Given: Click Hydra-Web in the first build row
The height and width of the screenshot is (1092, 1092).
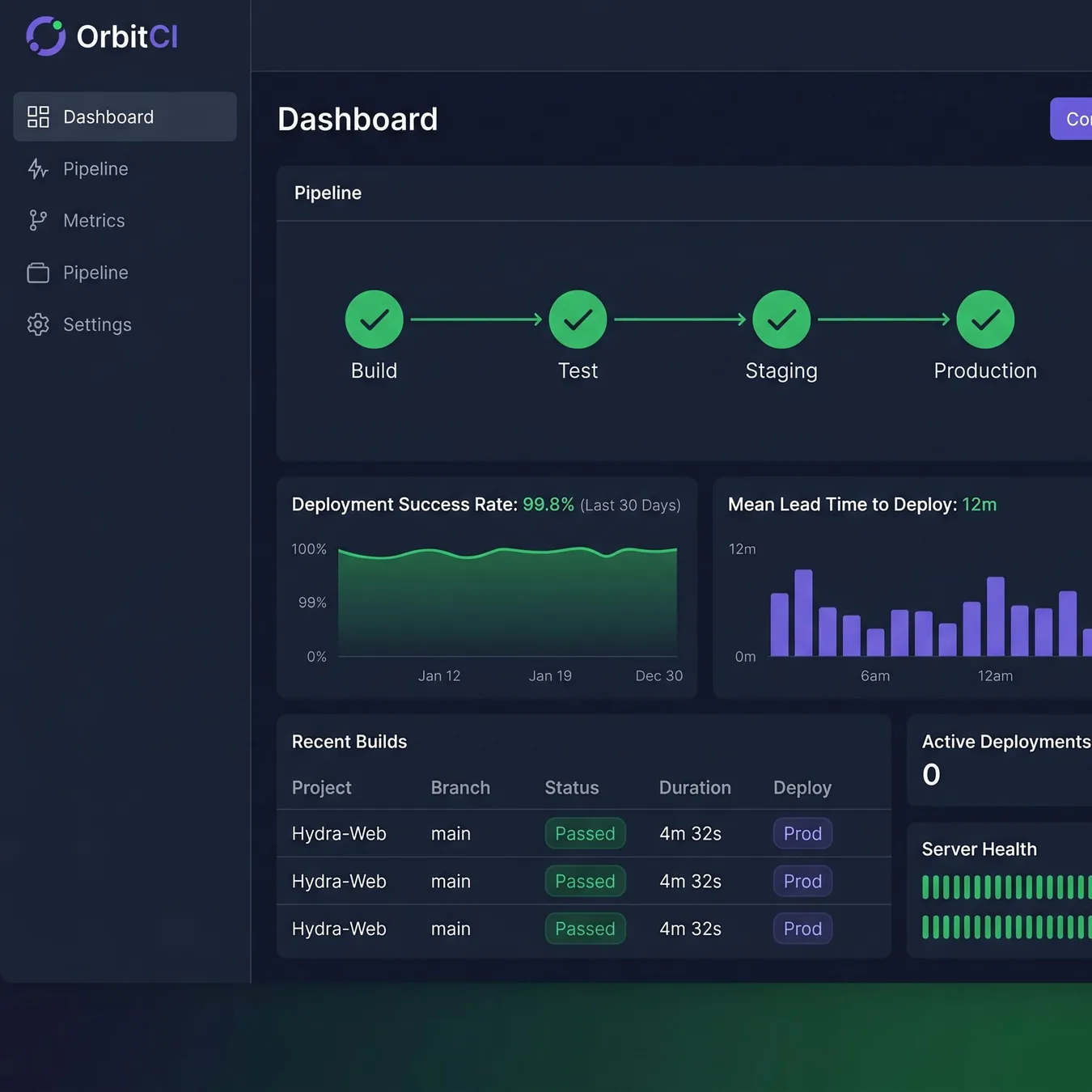Looking at the screenshot, I should coord(339,834).
